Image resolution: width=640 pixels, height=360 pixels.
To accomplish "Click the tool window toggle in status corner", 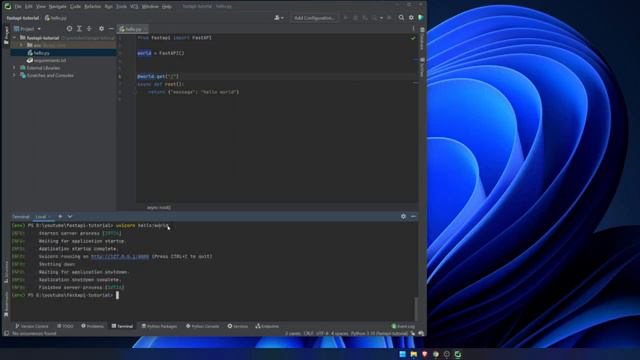I will coord(6,333).
